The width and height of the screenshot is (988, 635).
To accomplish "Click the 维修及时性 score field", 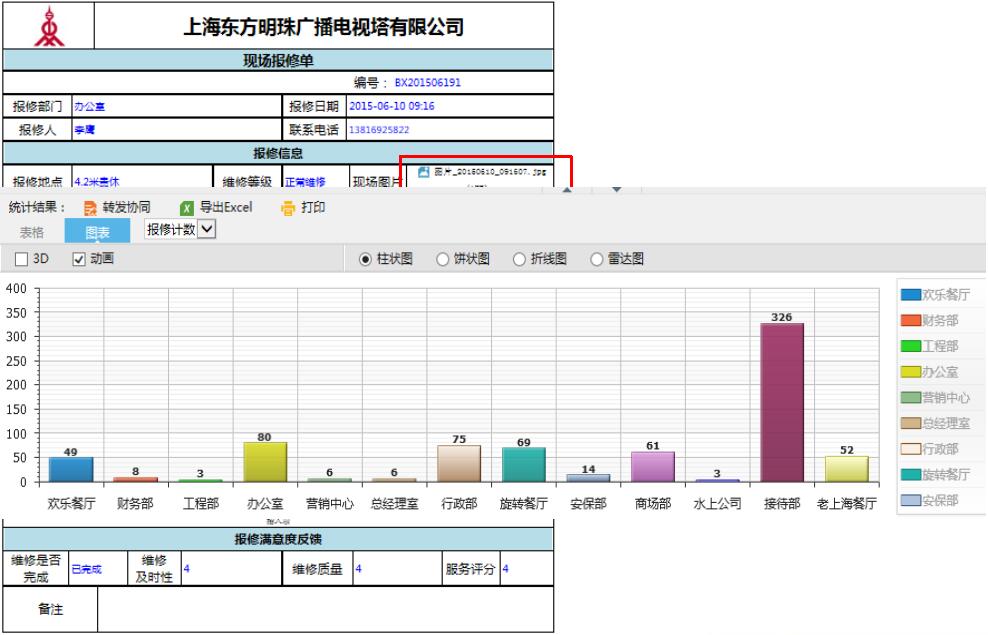I will click(231, 569).
